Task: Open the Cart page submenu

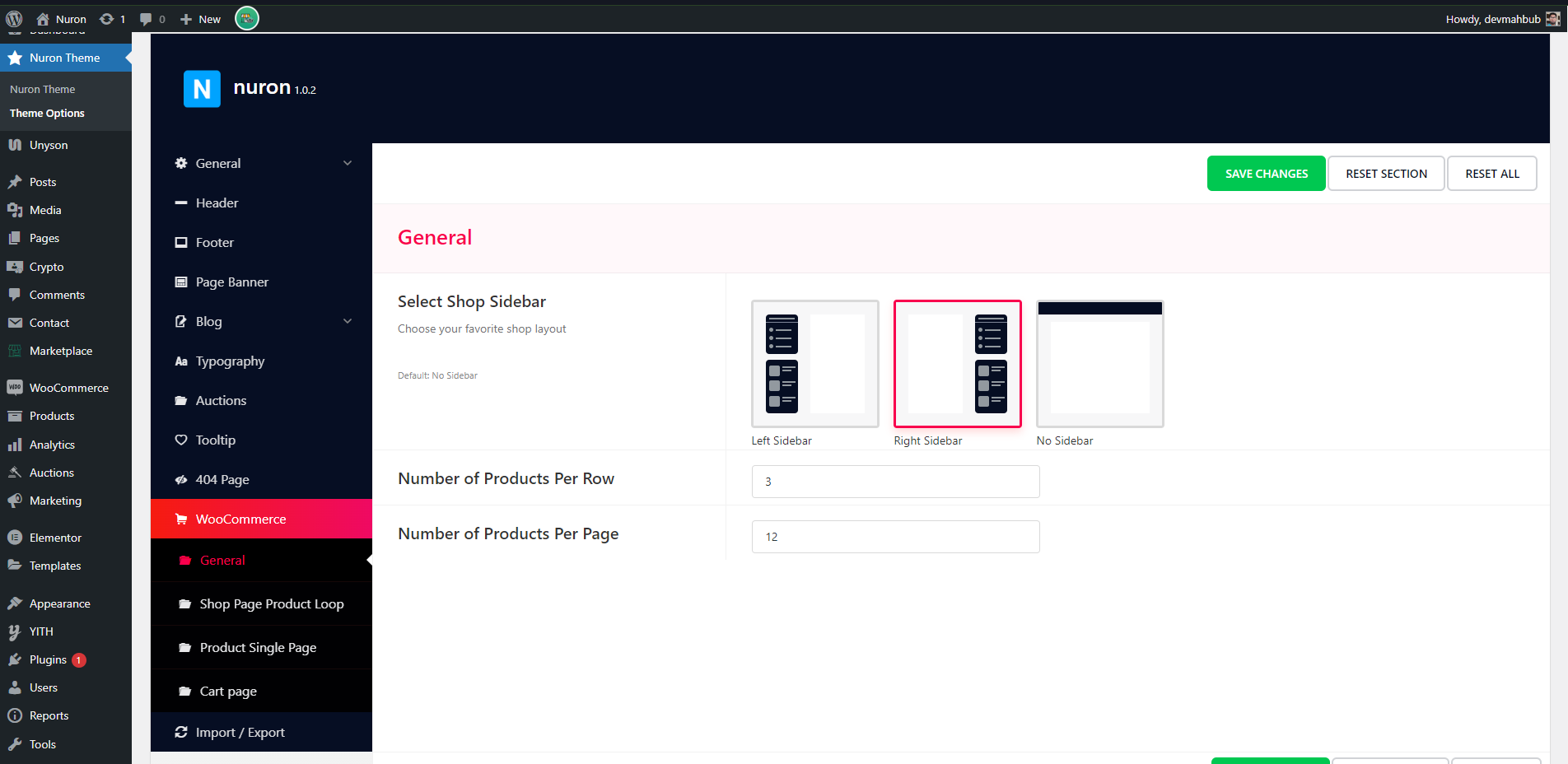Action: [261, 691]
